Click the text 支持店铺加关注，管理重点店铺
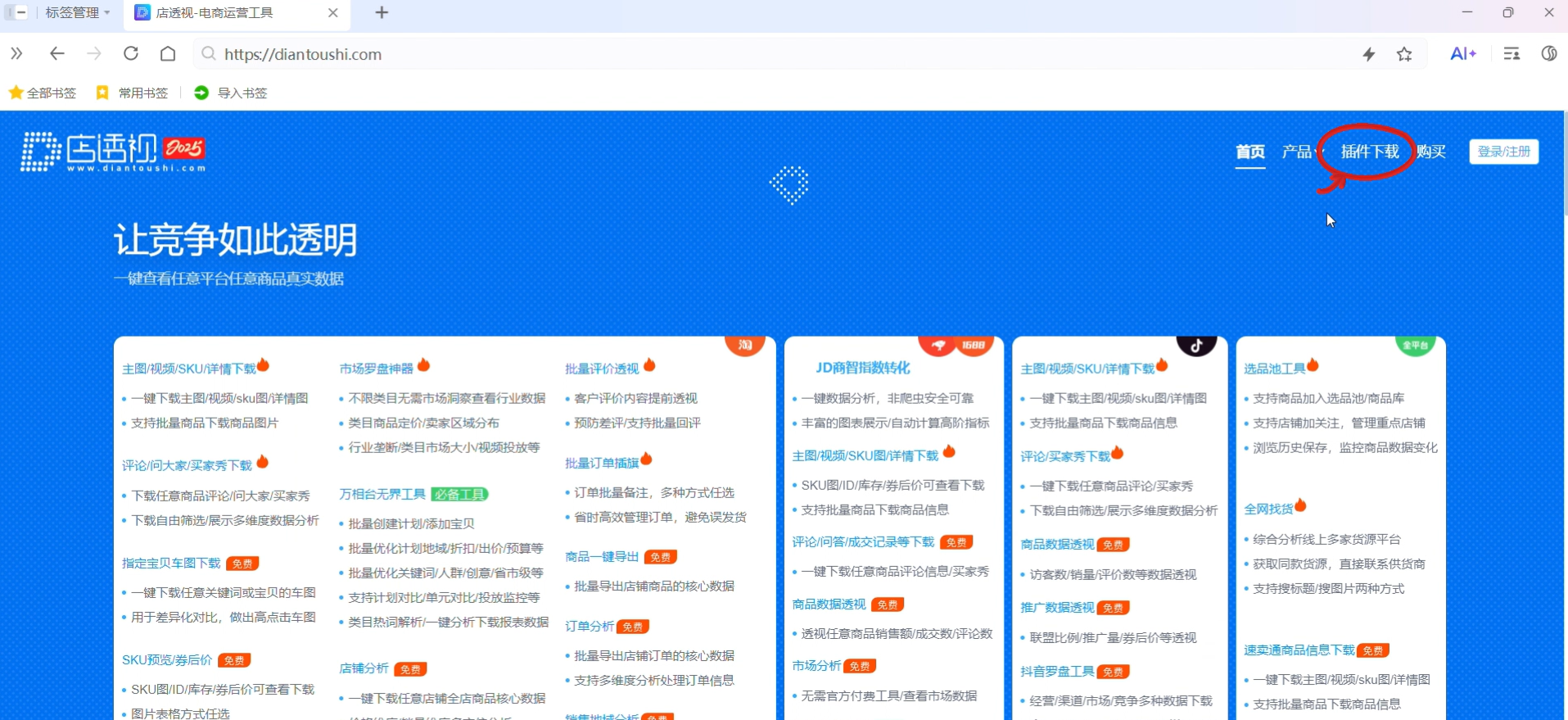The height and width of the screenshot is (720, 1568). [1339, 423]
